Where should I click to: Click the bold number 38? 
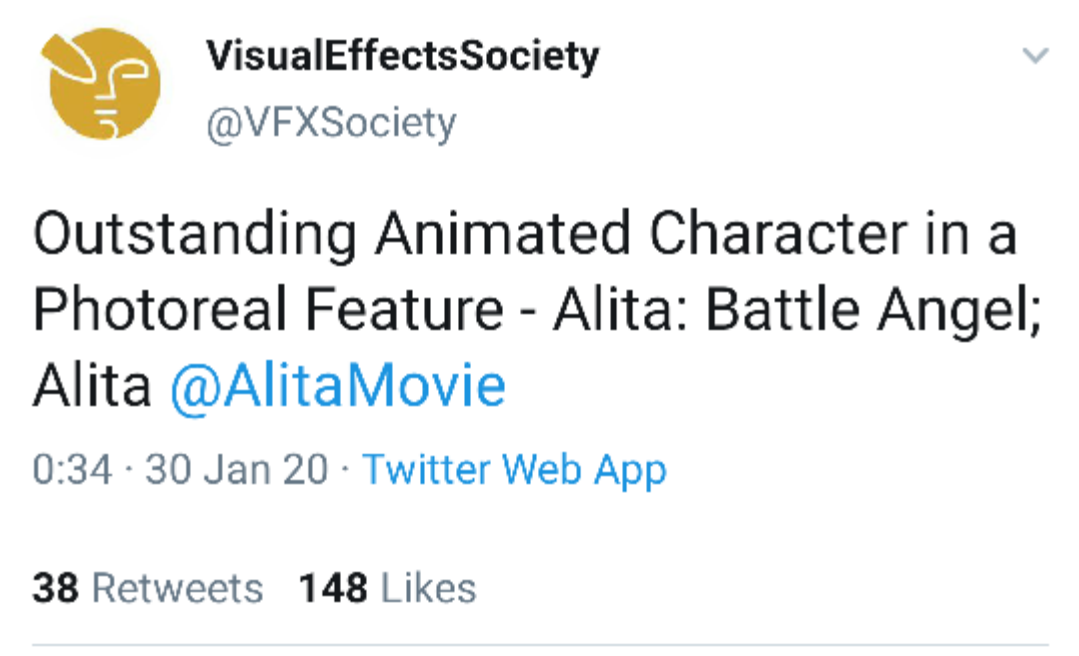54,588
